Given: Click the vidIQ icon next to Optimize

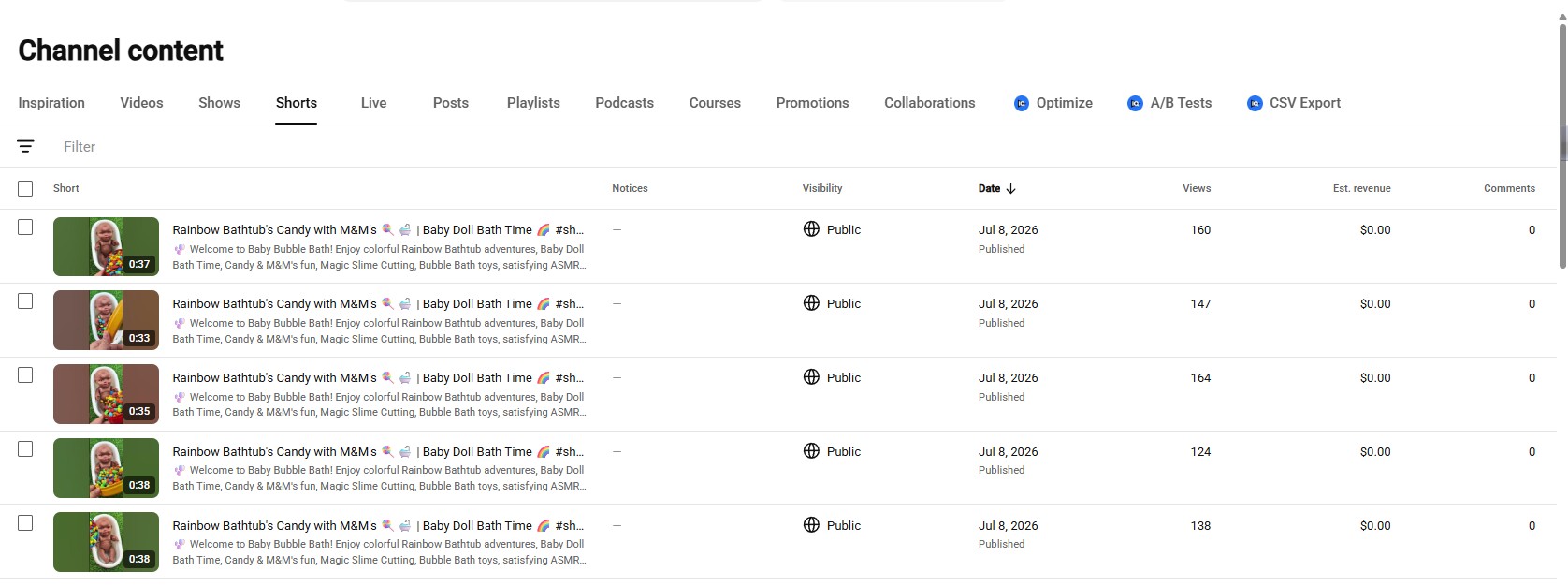Looking at the screenshot, I should click(1022, 103).
